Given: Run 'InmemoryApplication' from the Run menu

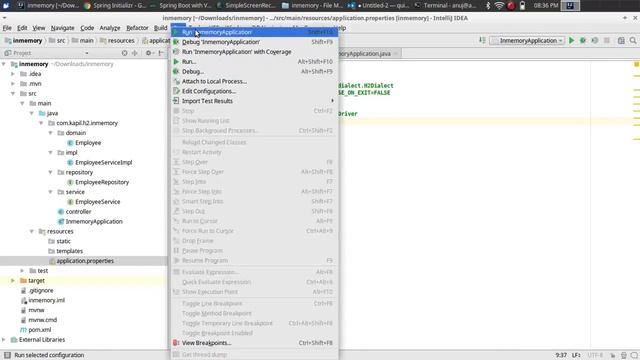Looking at the screenshot, I should pyautogui.click(x=254, y=32).
